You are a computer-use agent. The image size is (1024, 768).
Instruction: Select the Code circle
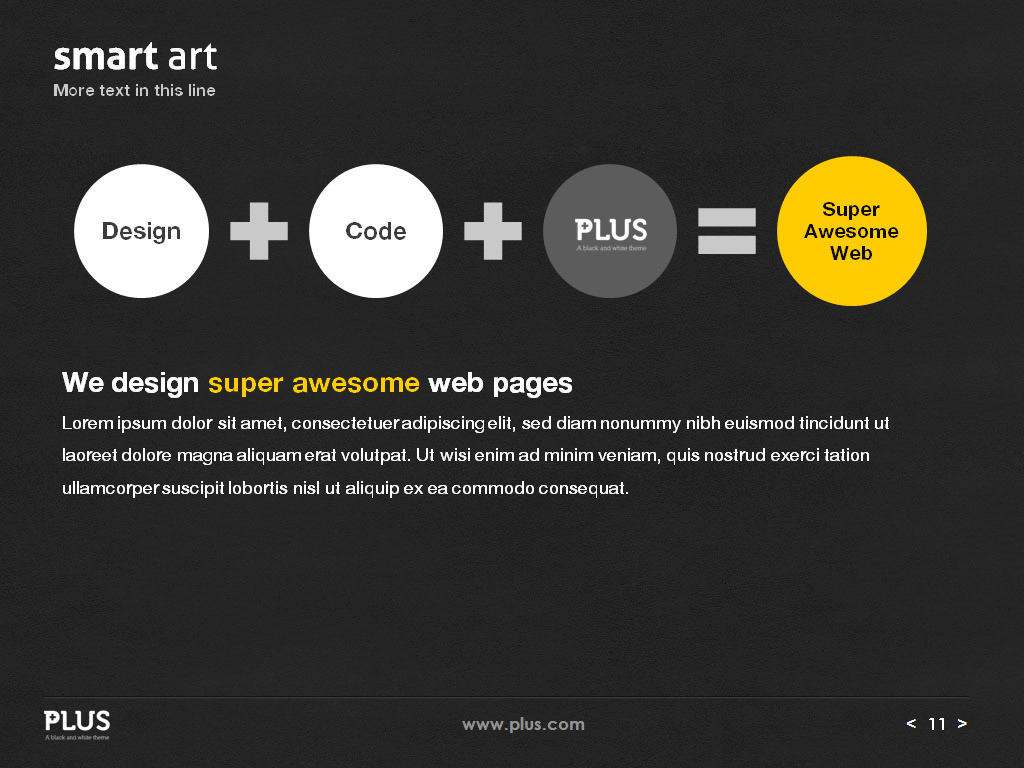[376, 231]
